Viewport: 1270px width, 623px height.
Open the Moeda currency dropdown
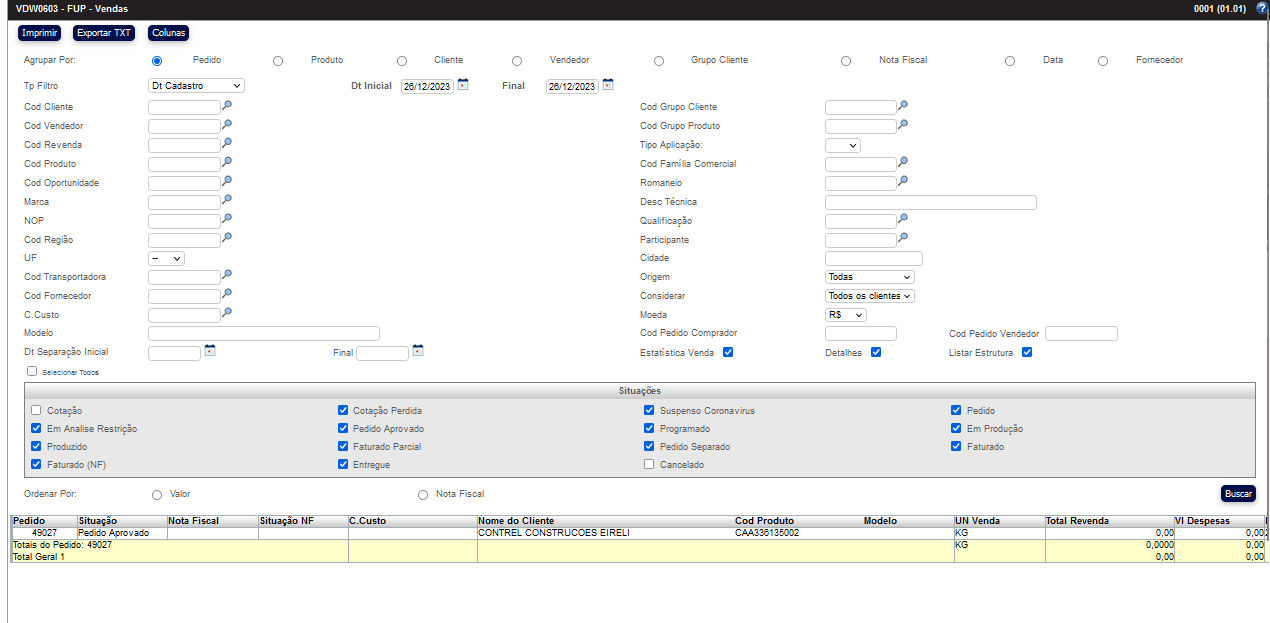845,315
